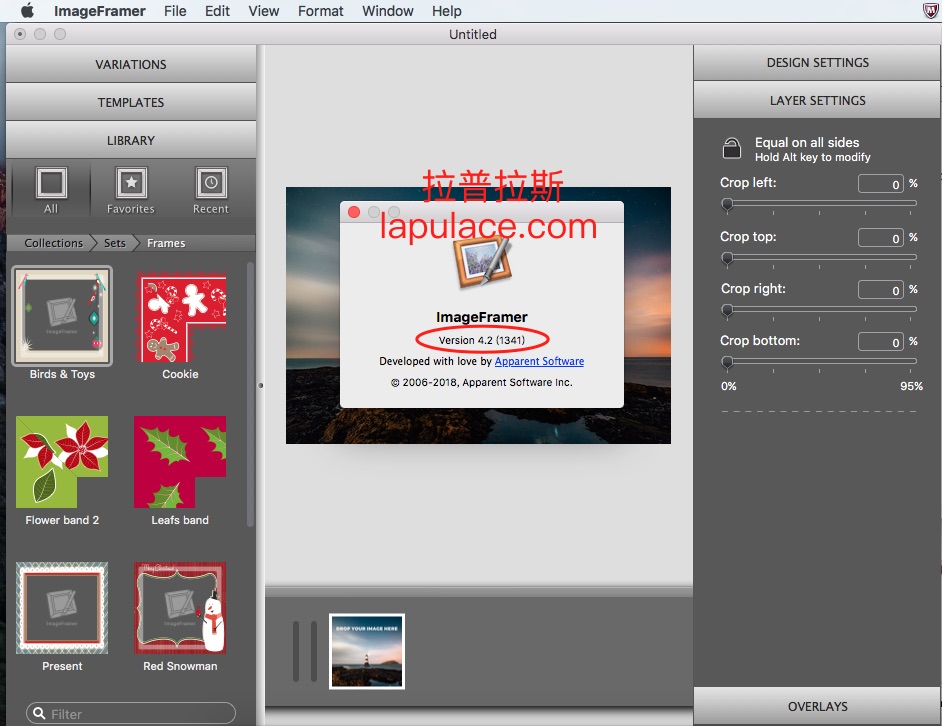Show All frames in library
This screenshot has width=942, height=726.
51,190
